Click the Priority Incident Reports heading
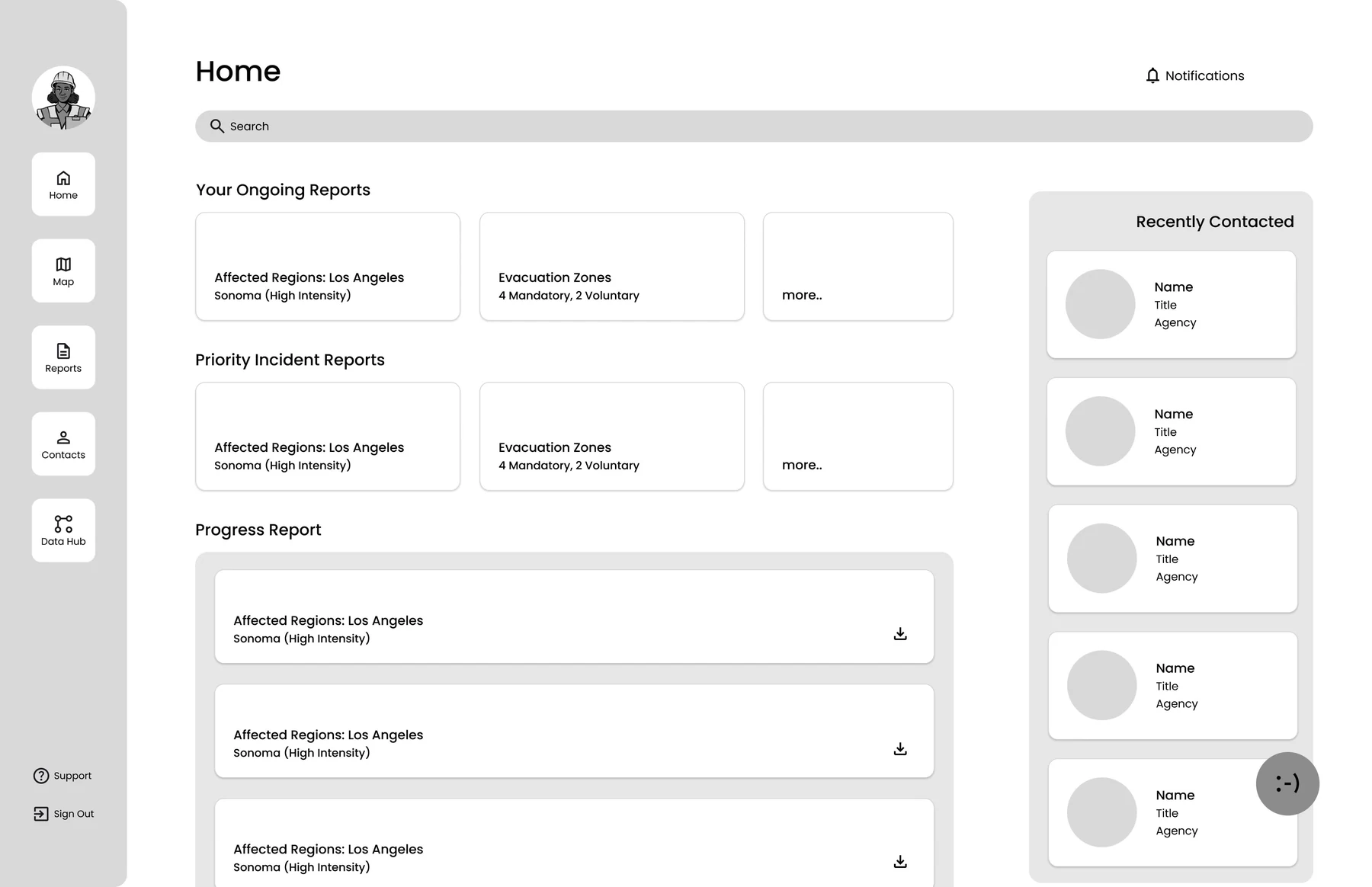This screenshot has height=887, width=1372. tap(290, 360)
